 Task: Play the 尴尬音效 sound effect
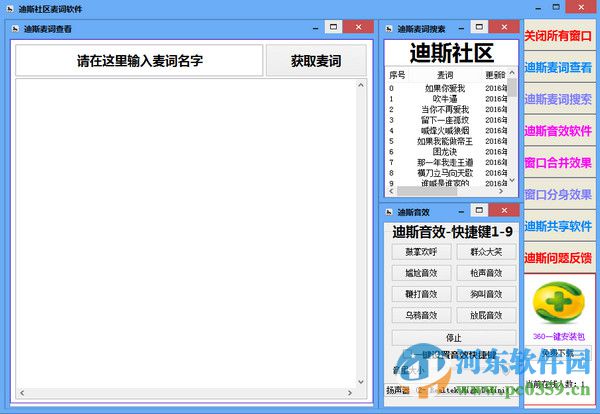pyautogui.click(x=421, y=273)
